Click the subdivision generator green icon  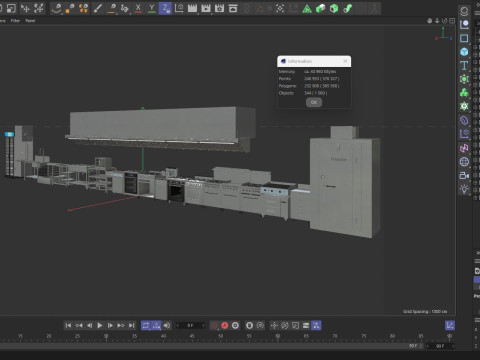tap(464, 79)
